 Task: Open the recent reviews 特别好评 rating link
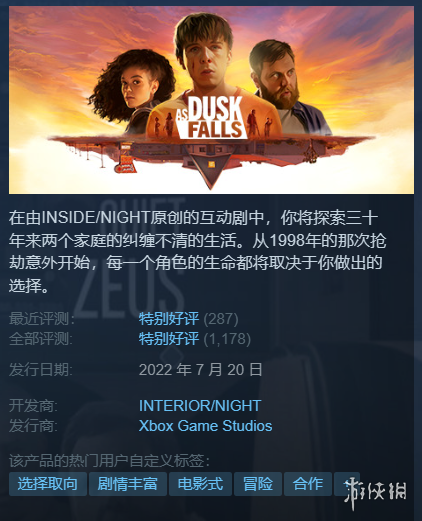[x=169, y=319]
